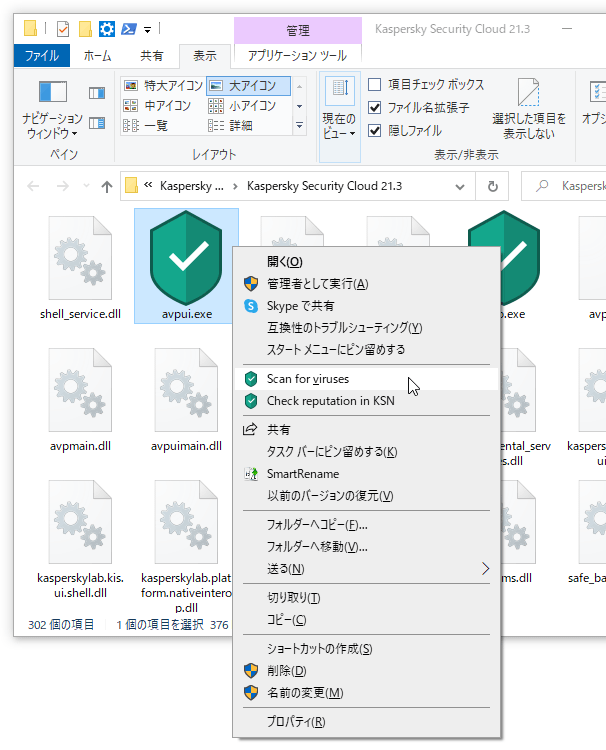
Task: Uncheck the 隠しファイル checkbox
Action: pyautogui.click(x=375, y=131)
